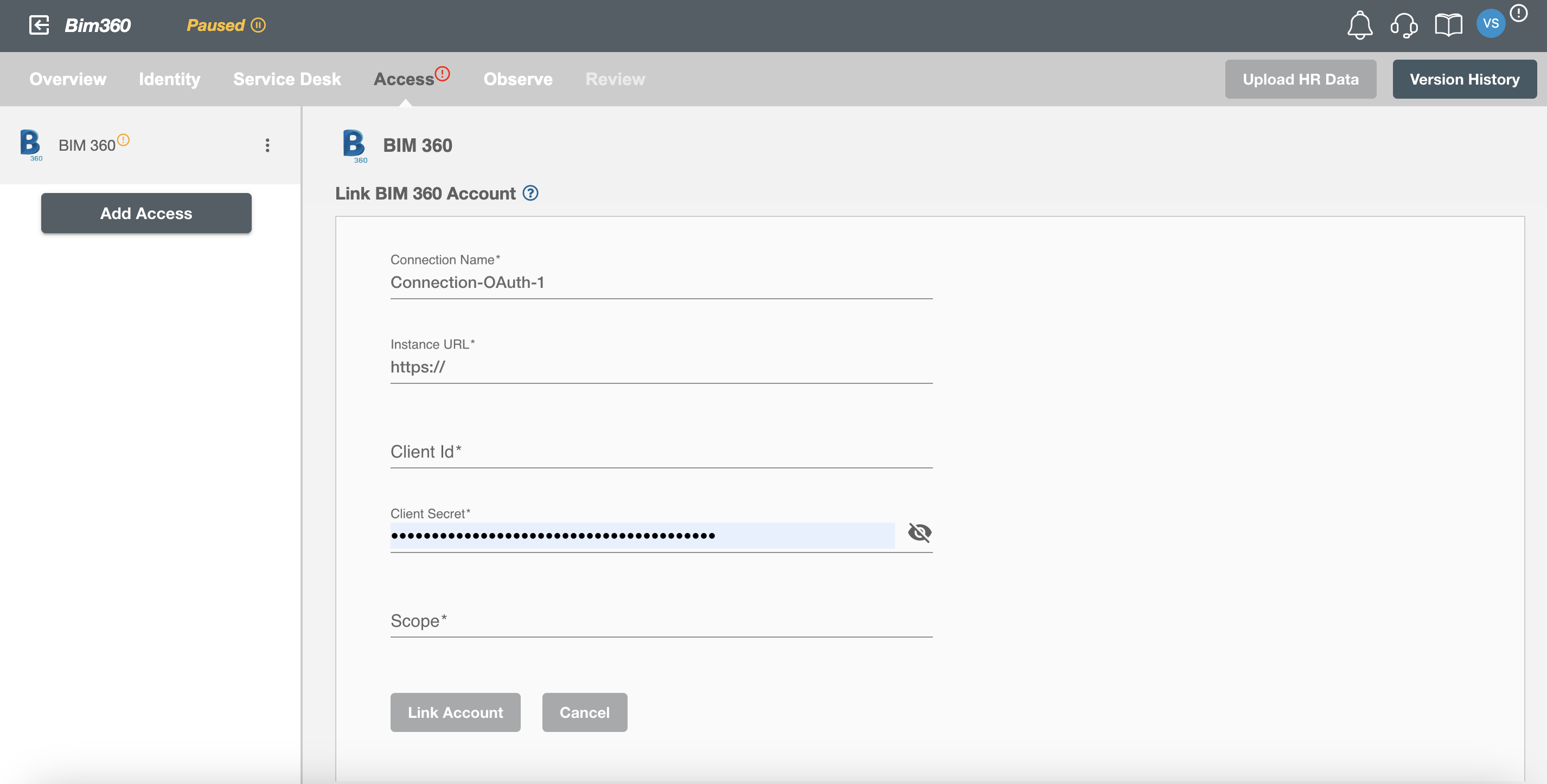Open the Review tab

click(x=615, y=79)
